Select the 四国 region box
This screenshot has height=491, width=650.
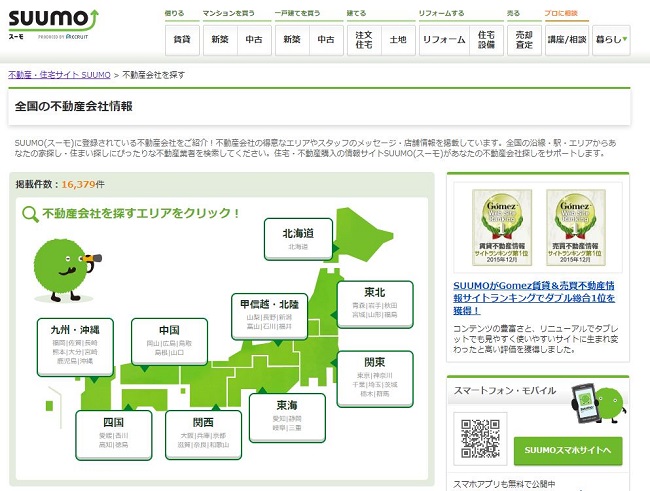tap(114, 435)
